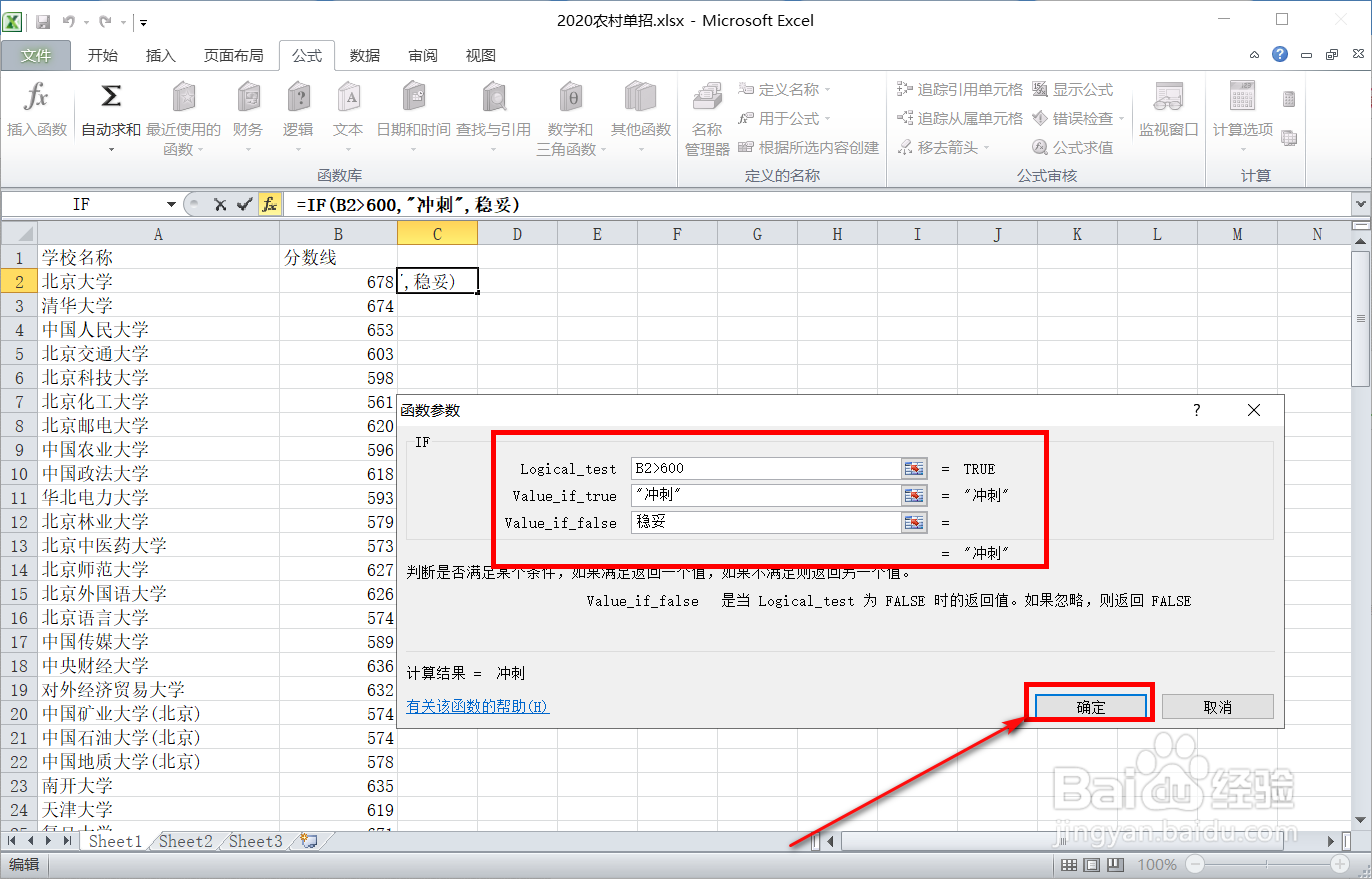Switch to the Review (审阅) tab

click(x=423, y=56)
